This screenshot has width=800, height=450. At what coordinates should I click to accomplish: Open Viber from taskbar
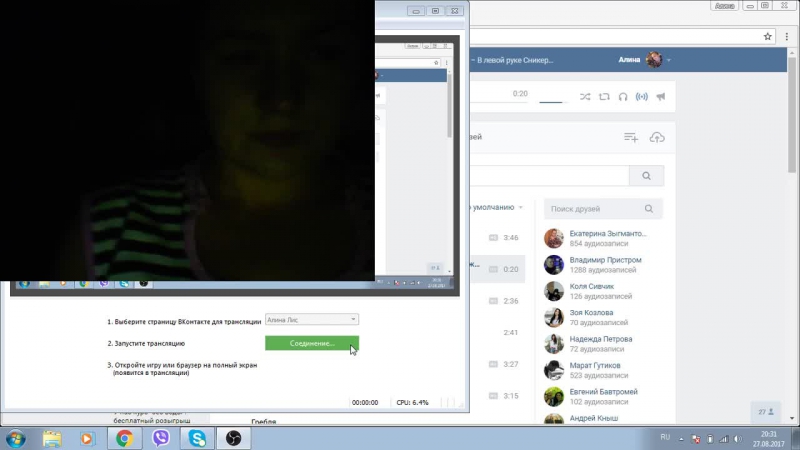(161, 438)
